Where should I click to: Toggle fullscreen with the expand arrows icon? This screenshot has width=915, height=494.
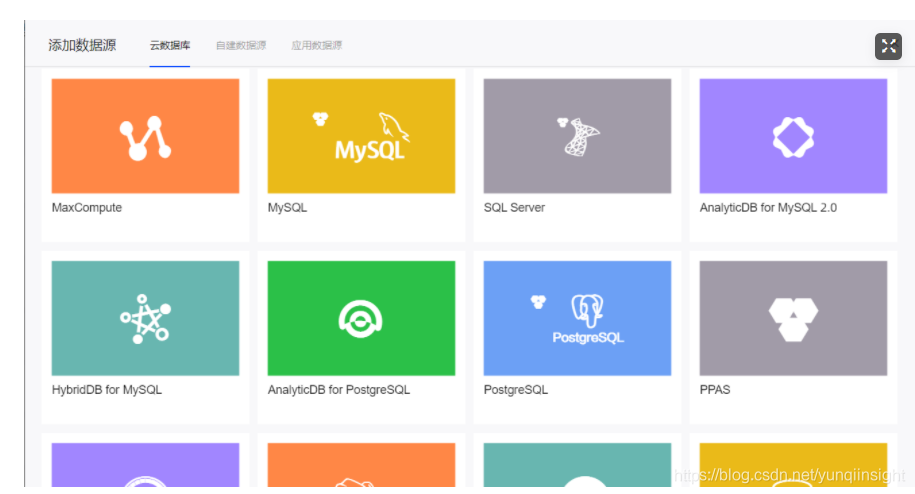(888, 46)
